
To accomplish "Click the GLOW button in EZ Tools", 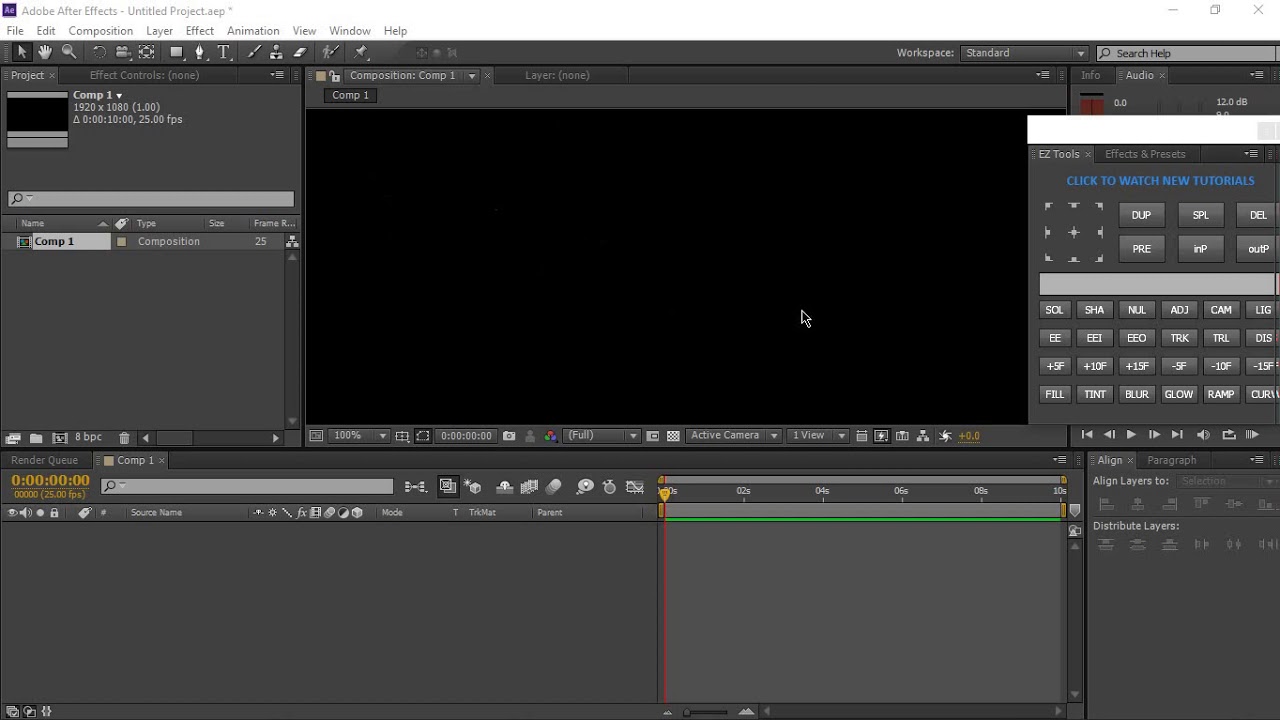I will [1179, 394].
